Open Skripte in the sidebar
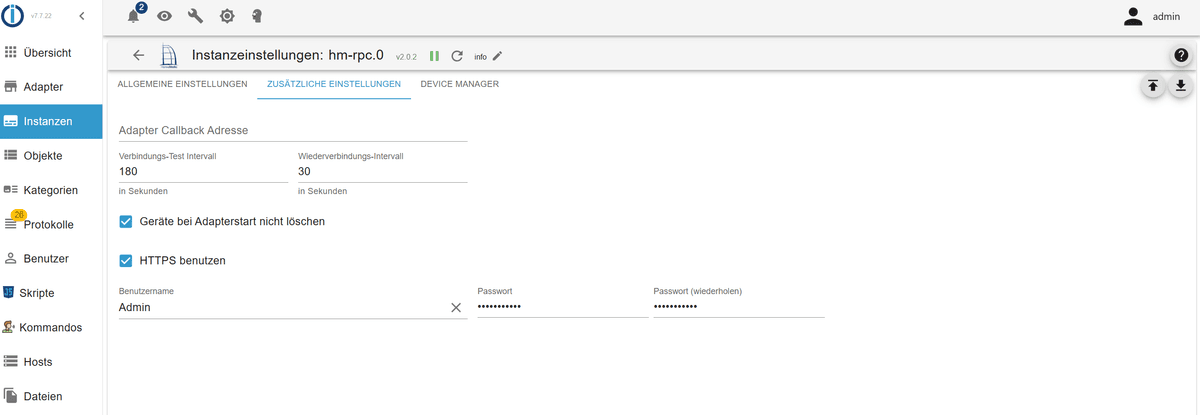 click(x=51, y=293)
